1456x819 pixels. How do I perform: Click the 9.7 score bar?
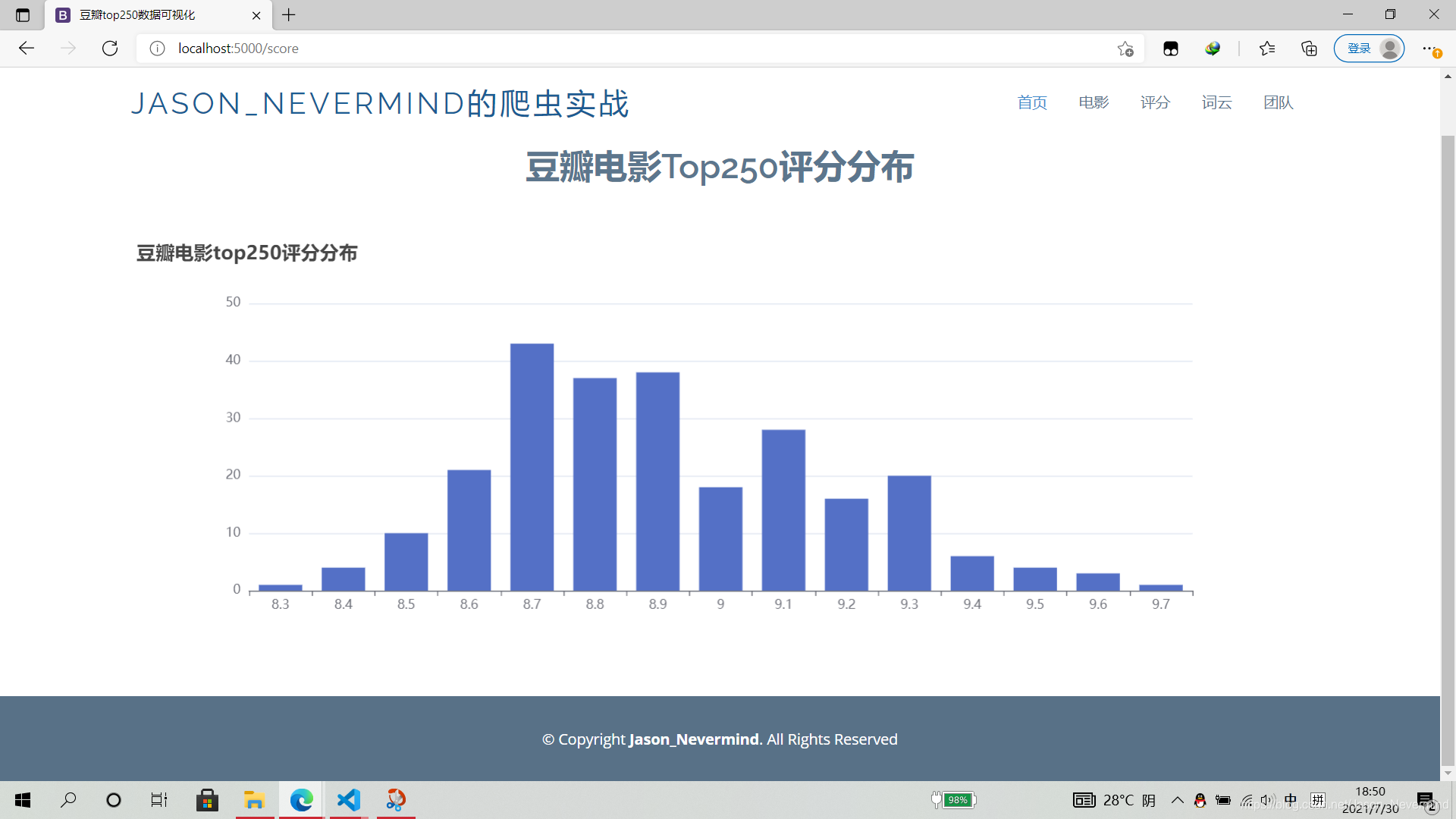point(1162,588)
